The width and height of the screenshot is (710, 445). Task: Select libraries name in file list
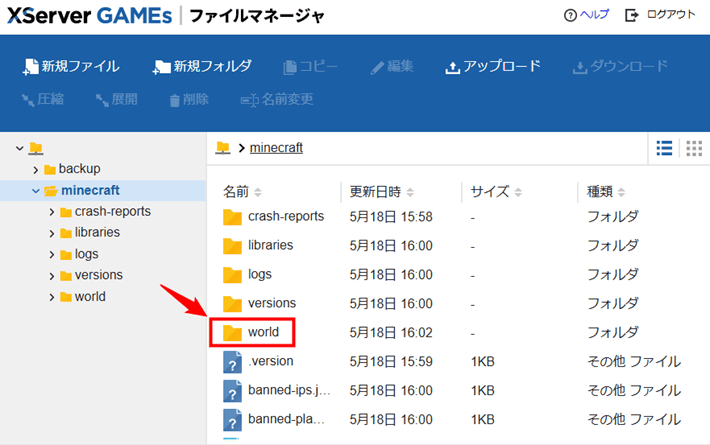[270, 245]
